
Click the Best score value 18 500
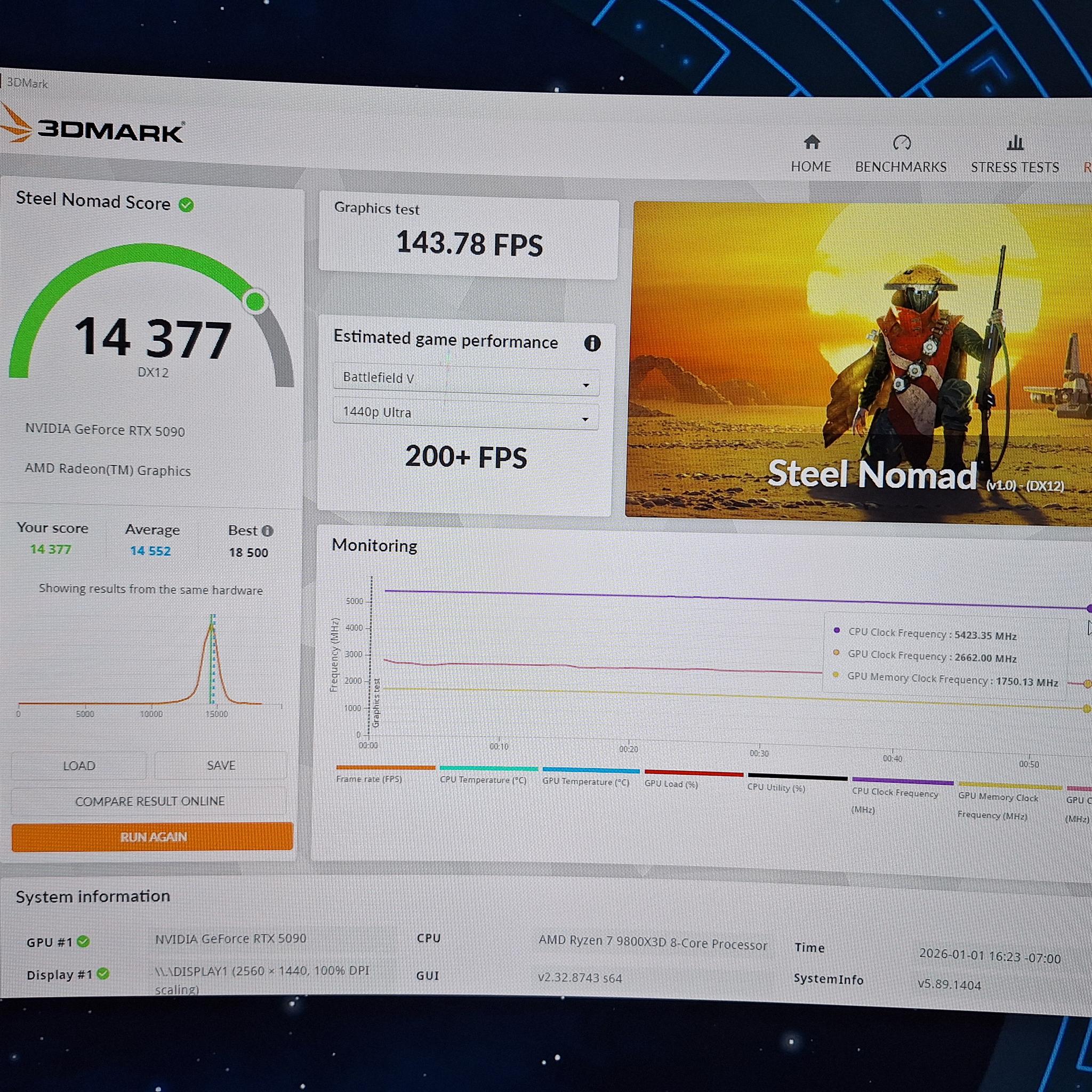[x=248, y=552]
